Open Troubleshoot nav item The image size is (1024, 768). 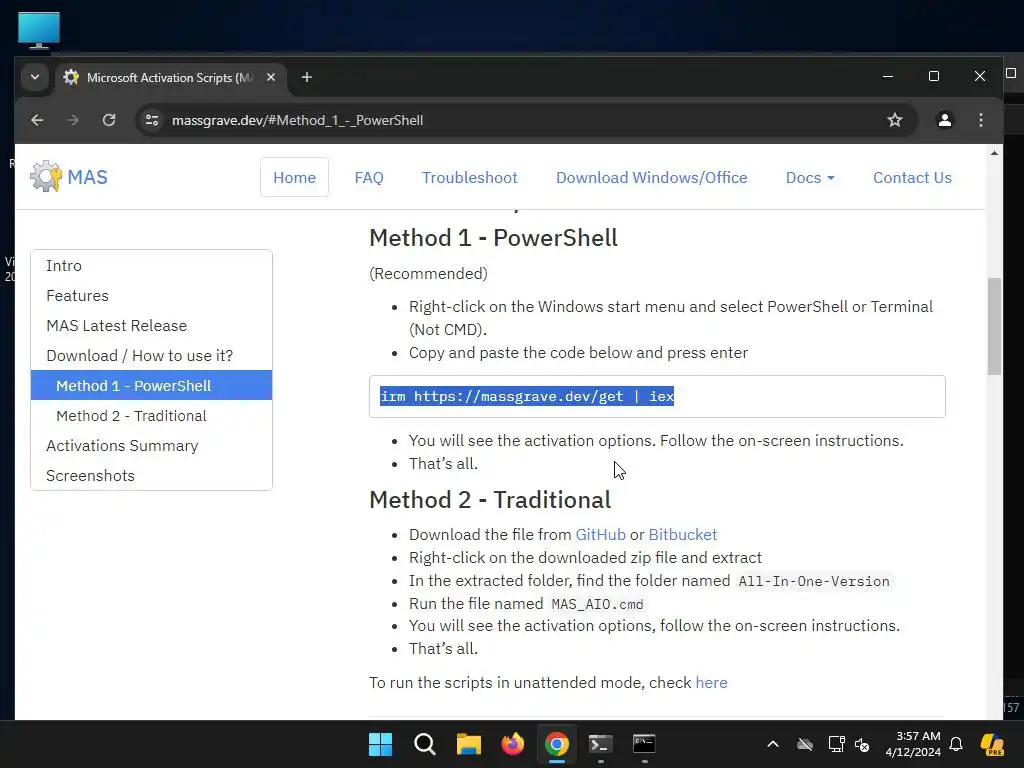[470, 178]
